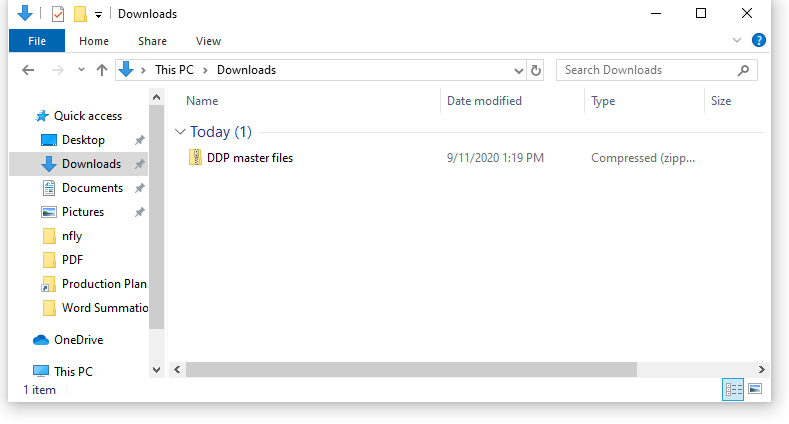Go back using the Back arrow
Viewport: 789px width, 424px height.
28,70
